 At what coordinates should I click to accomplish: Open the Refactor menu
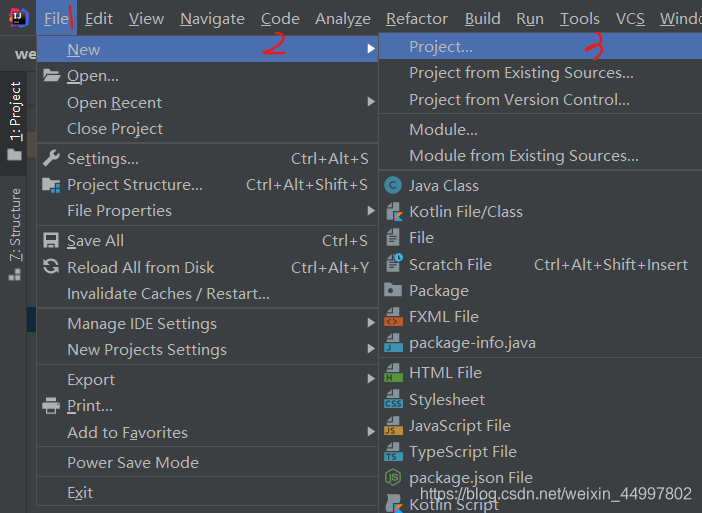point(417,18)
